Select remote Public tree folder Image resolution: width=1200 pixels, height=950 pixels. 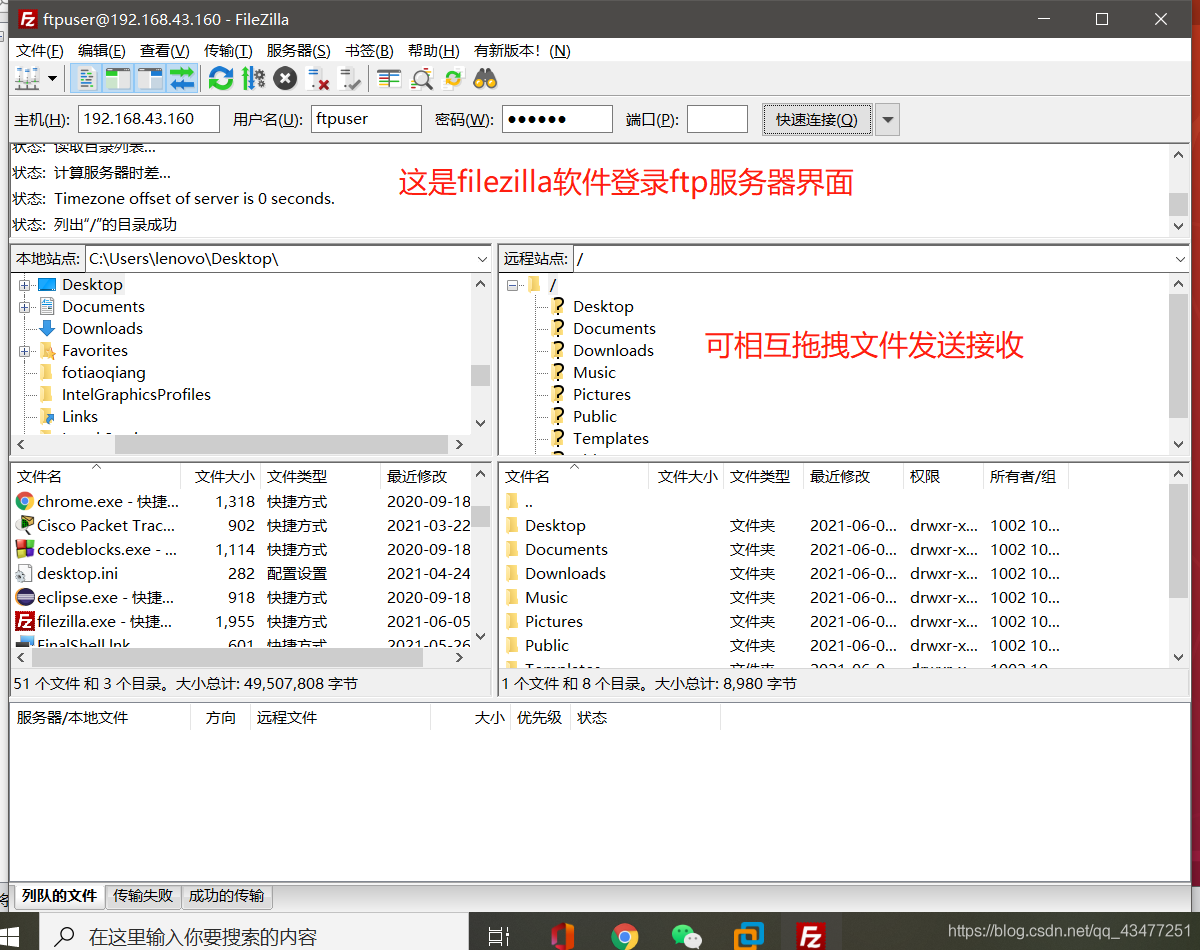(x=595, y=417)
